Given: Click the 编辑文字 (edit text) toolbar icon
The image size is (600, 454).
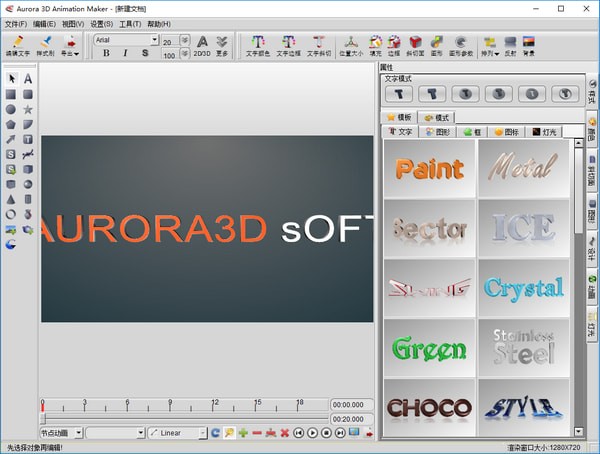Looking at the screenshot, I should 18,44.
